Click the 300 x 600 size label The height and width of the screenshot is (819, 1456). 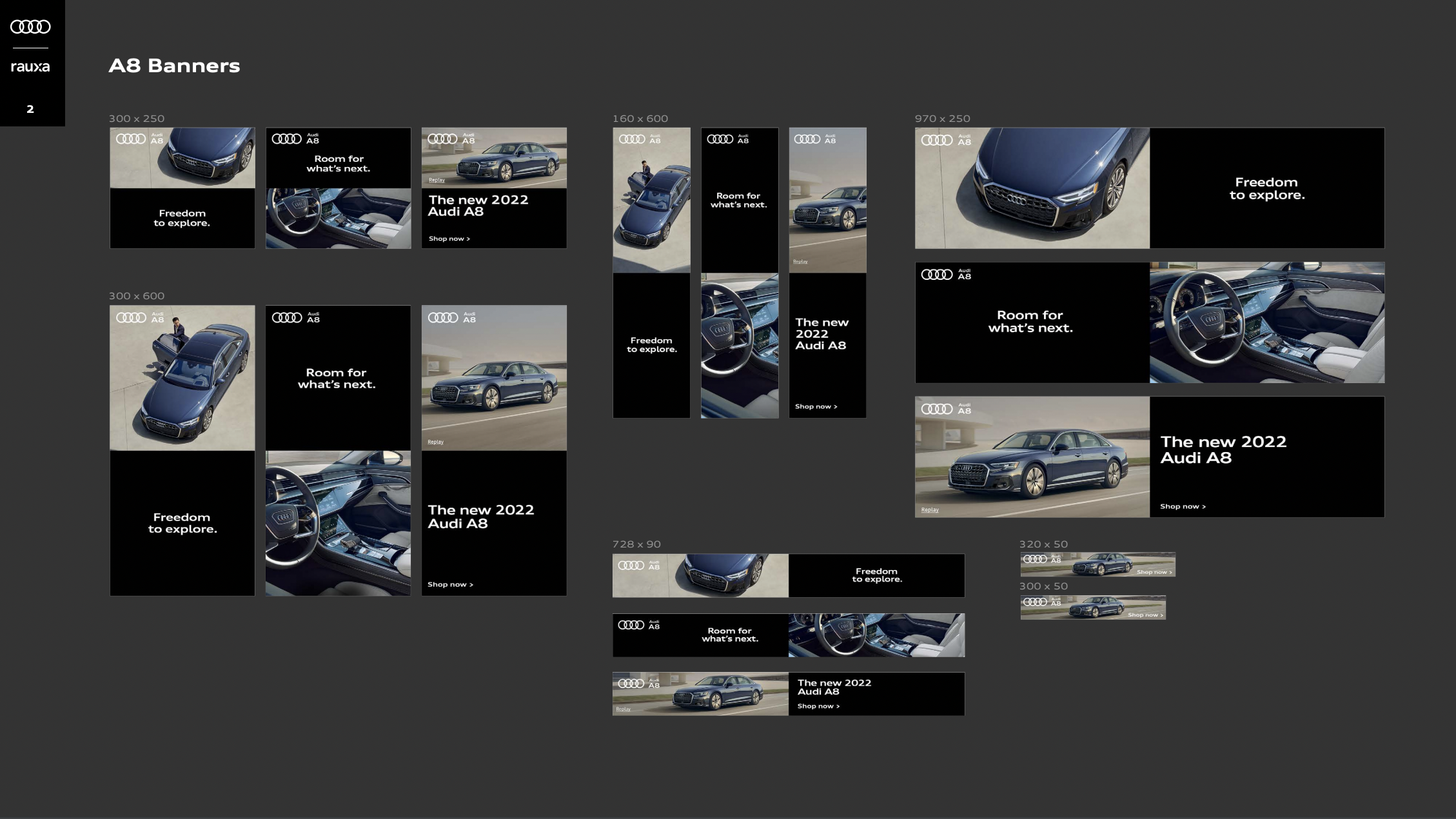click(137, 296)
